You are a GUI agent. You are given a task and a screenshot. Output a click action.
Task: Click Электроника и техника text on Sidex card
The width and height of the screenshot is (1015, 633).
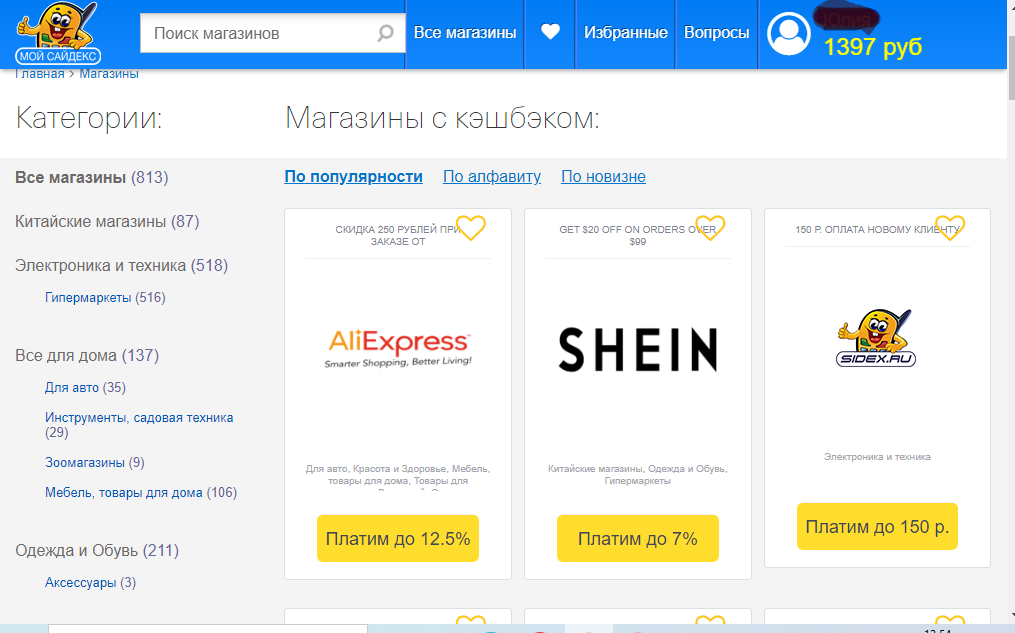pyautogui.click(x=877, y=457)
